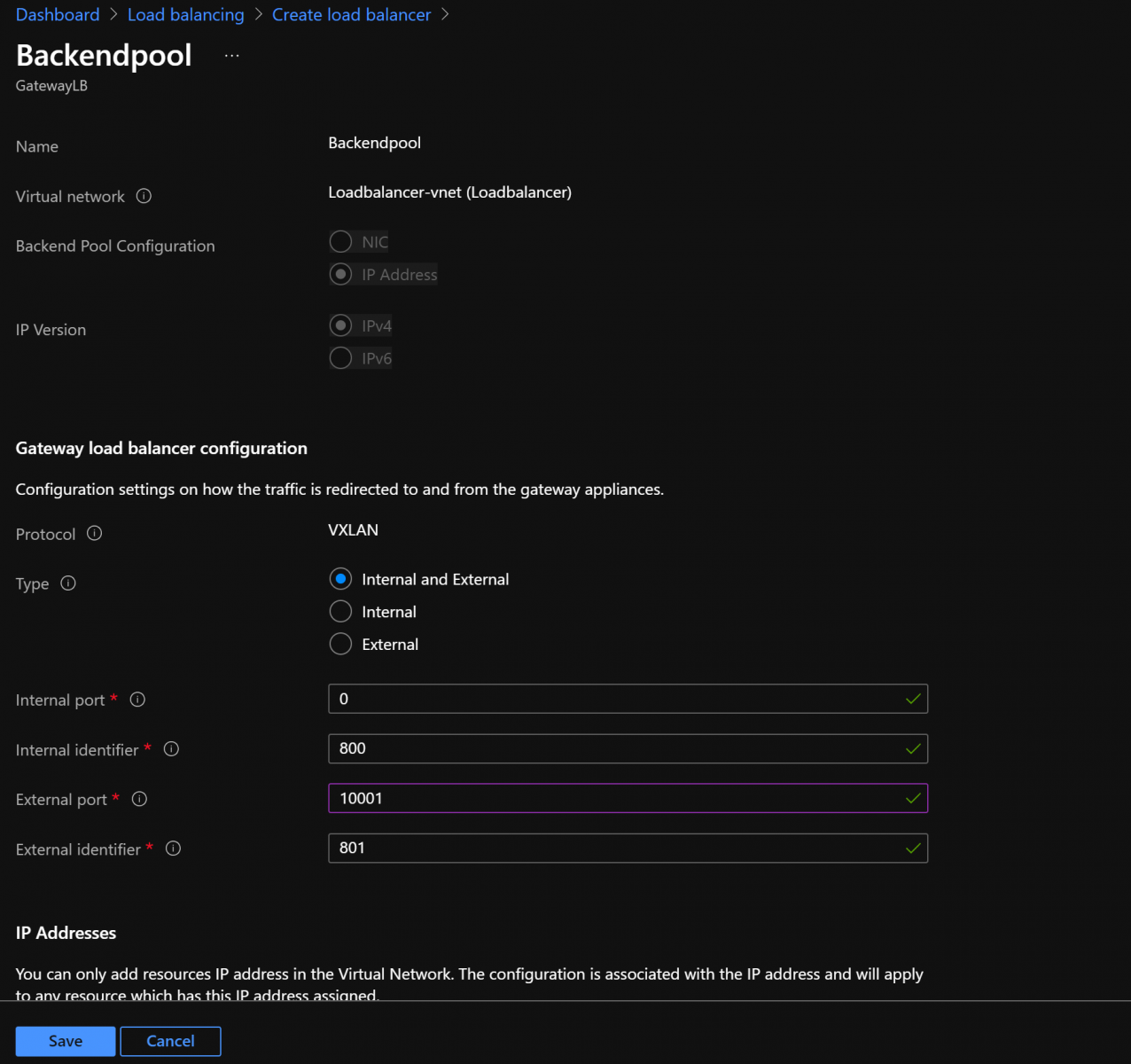Go to Dashboard breadcrumb
This screenshot has height=1064, width=1131.
58,15
